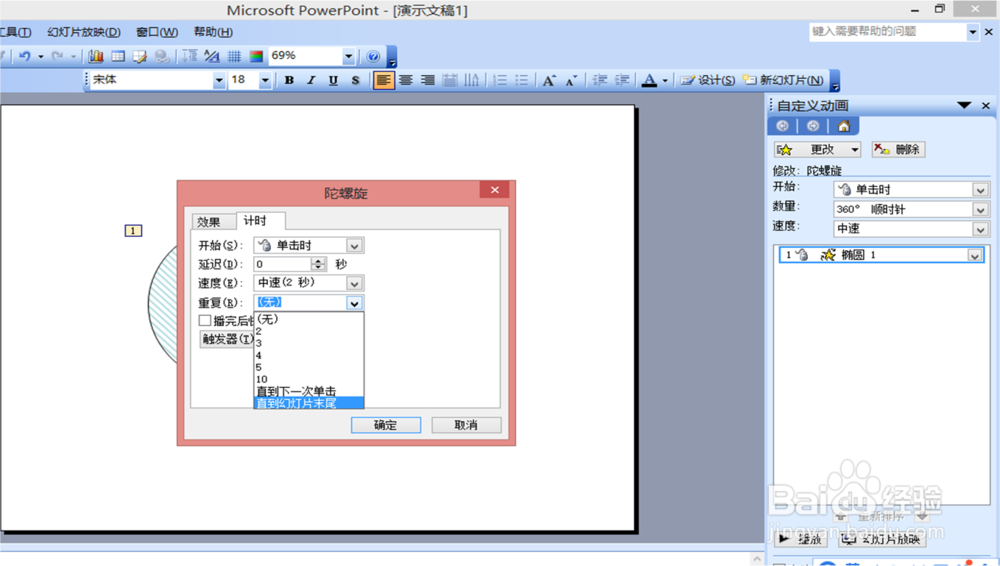Decrease font size with the small A icon
The image size is (1000, 566).
click(x=571, y=80)
